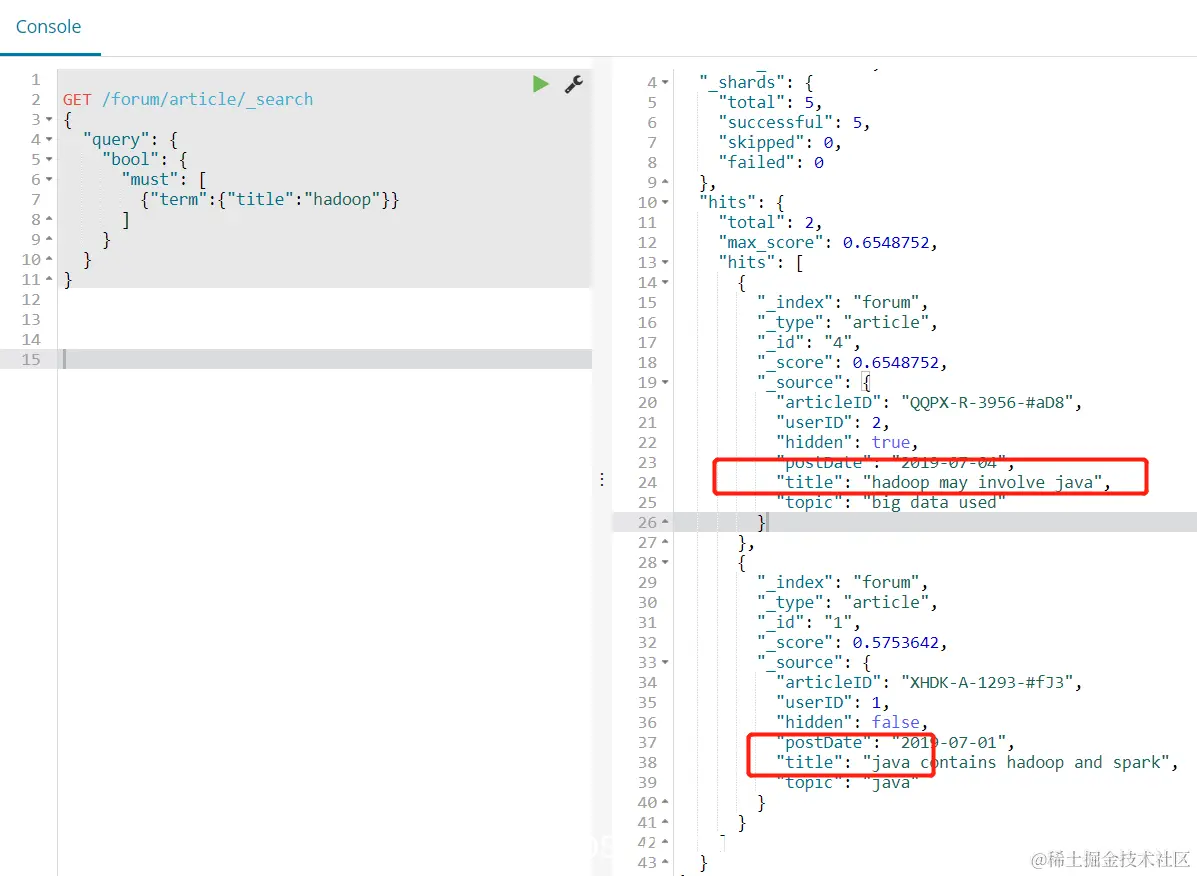Collapse the outer "hits" object on line 10
The height and width of the screenshot is (876, 1197).
(665, 202)
